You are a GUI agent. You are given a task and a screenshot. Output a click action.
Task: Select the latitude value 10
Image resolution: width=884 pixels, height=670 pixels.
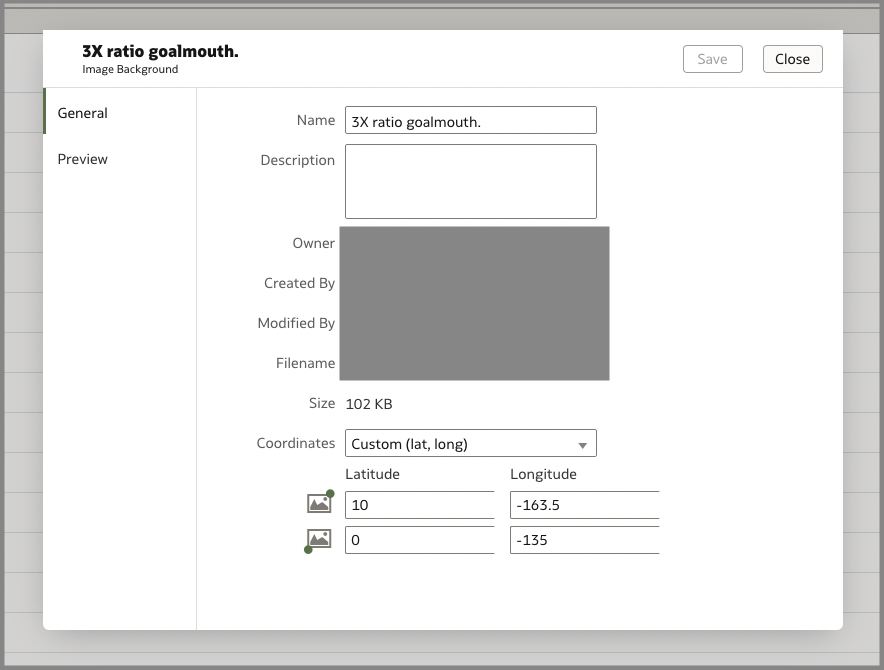coord(419,505)
